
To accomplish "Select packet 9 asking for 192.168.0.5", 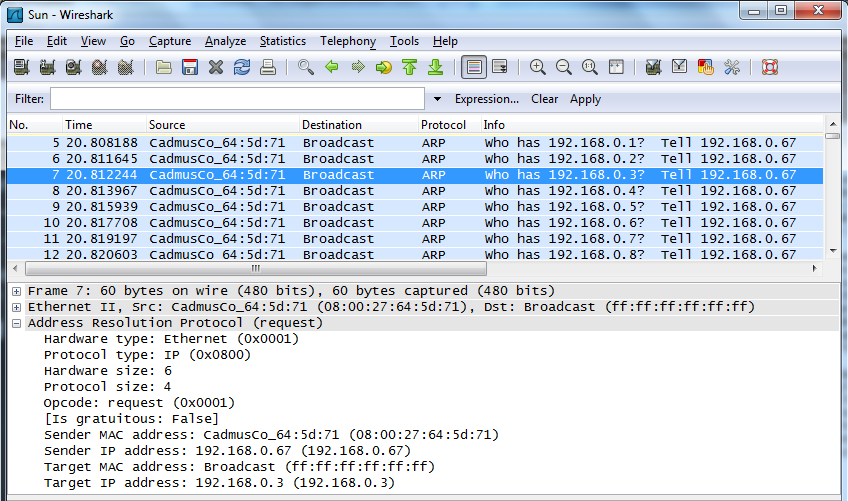I will tap(415, 207).
